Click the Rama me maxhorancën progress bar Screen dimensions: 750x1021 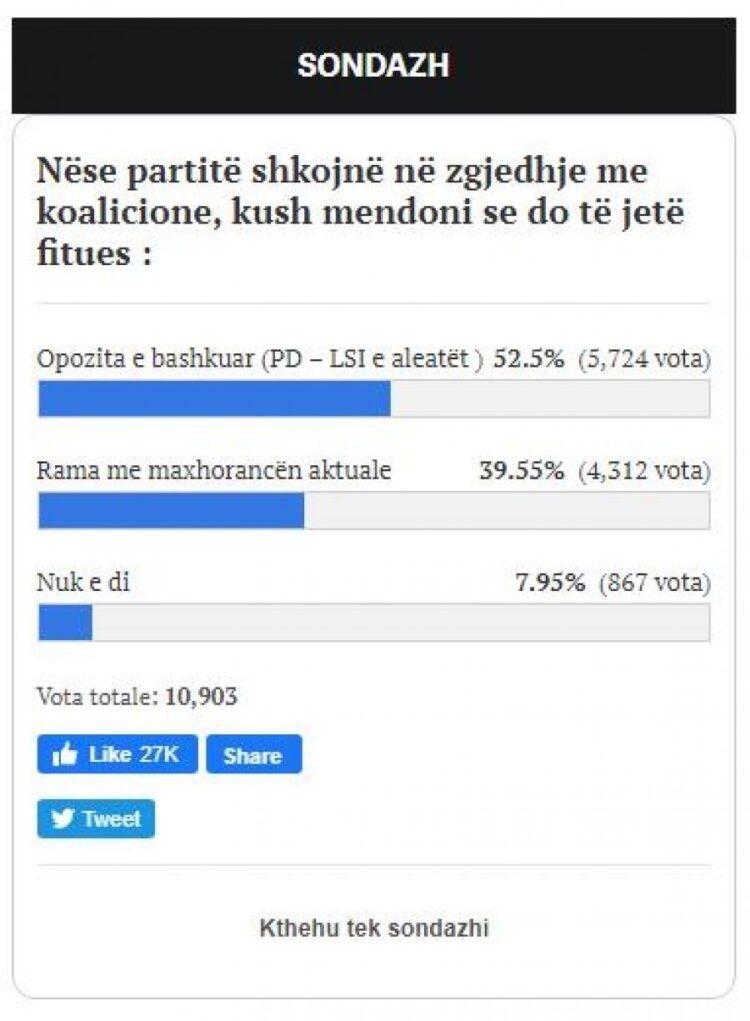(374, 510)
